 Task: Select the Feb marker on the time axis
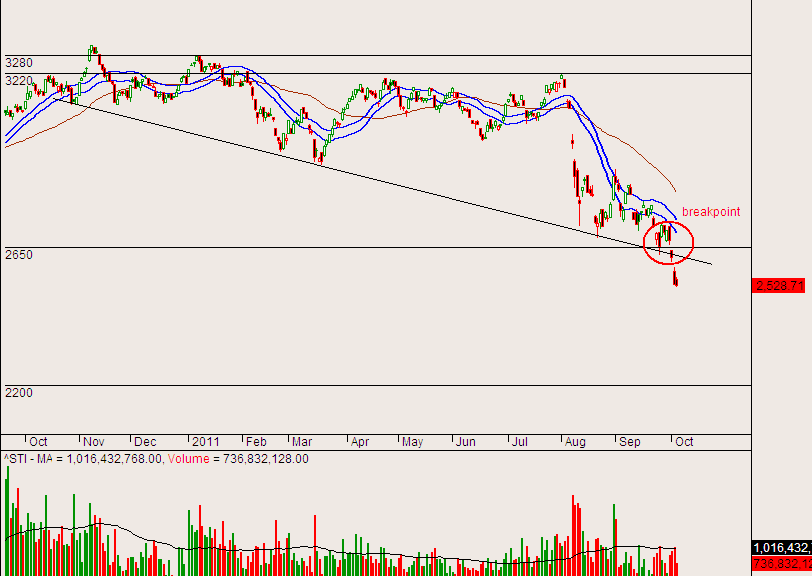pyautogui.click(x=256, y=441)
